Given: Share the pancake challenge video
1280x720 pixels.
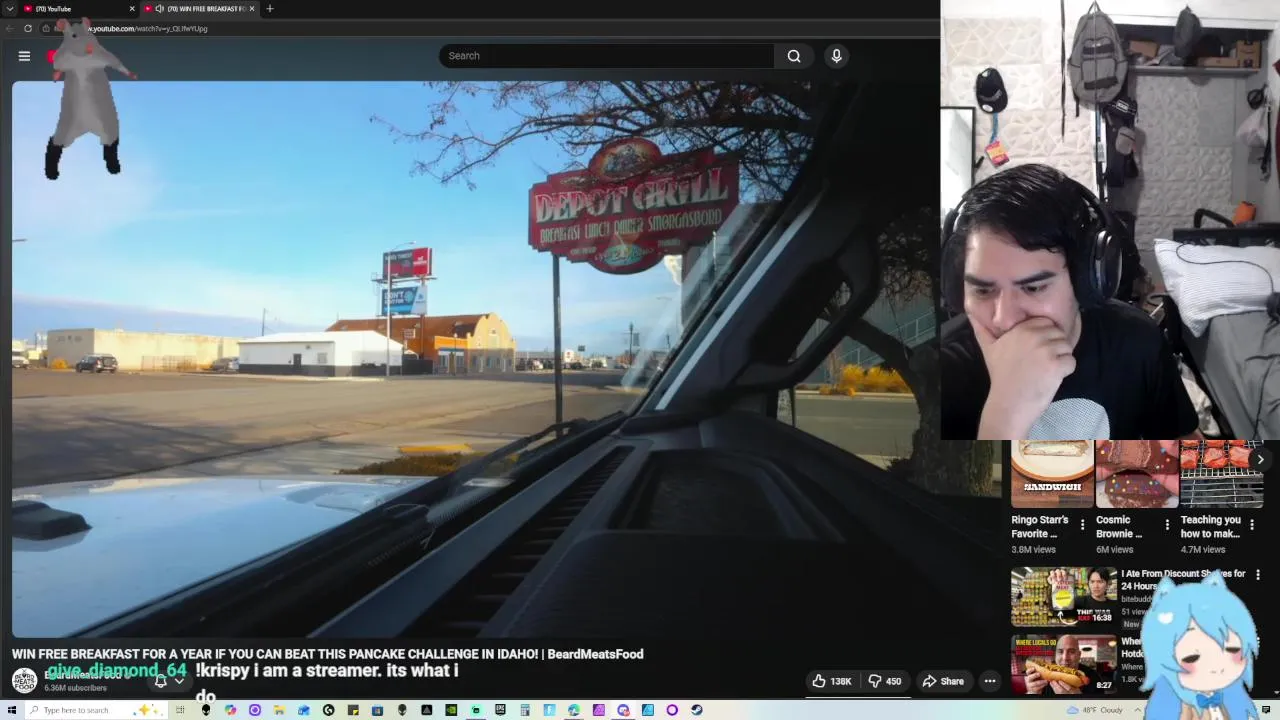Looking at the screenshot, I should pos(943,681).
